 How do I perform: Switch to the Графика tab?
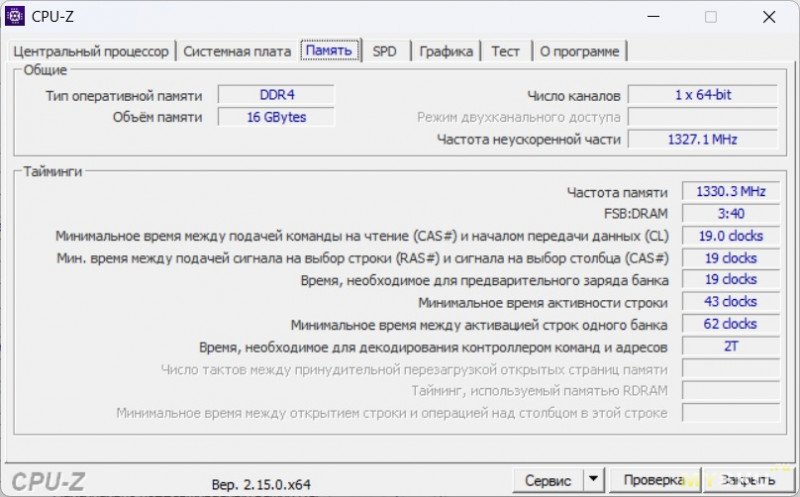click(x=446, y=51)
